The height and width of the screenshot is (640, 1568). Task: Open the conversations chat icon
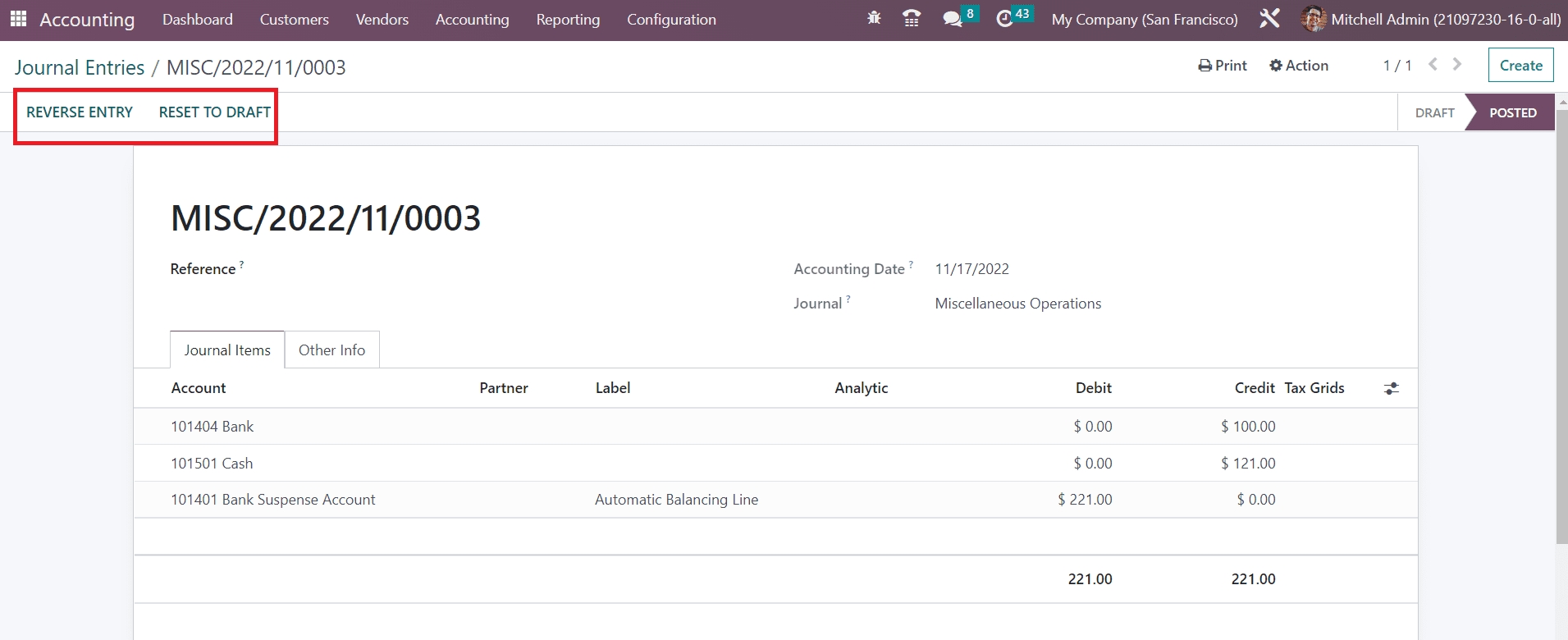click(x=953, y=19)
